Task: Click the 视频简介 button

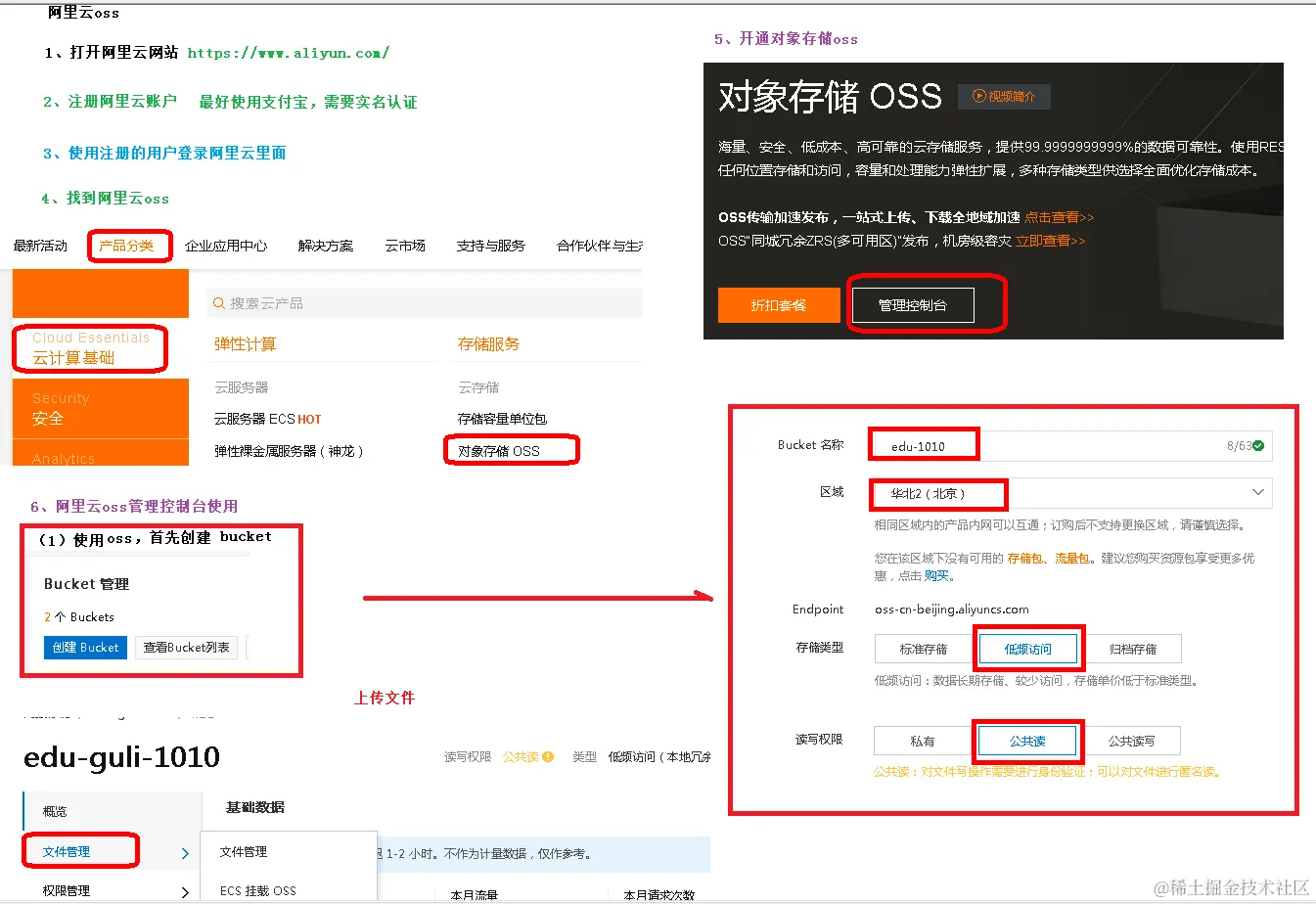Action: point(1004,96)
